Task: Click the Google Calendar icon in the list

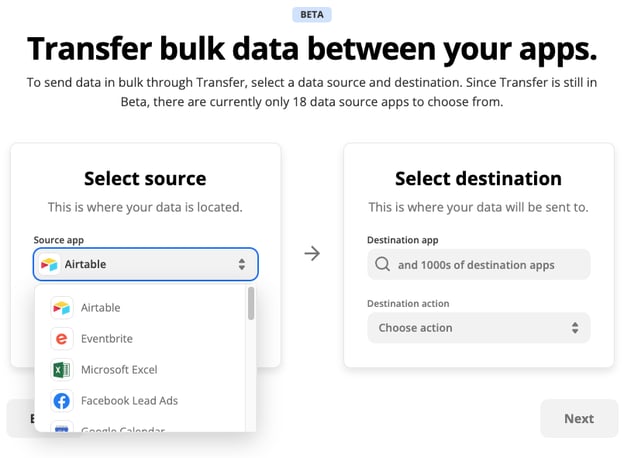Action: coord(62,428)
